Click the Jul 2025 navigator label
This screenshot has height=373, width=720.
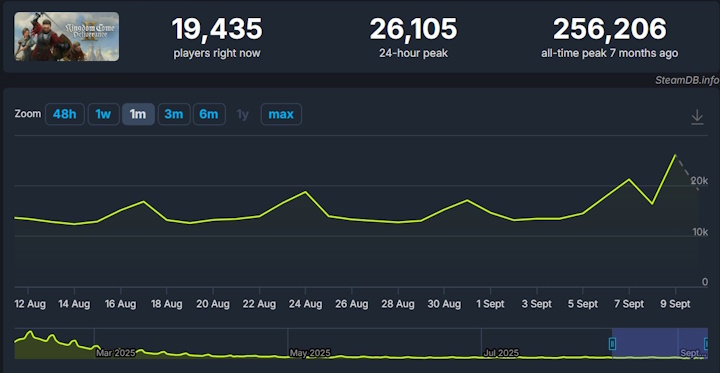[x=501, y=353]
